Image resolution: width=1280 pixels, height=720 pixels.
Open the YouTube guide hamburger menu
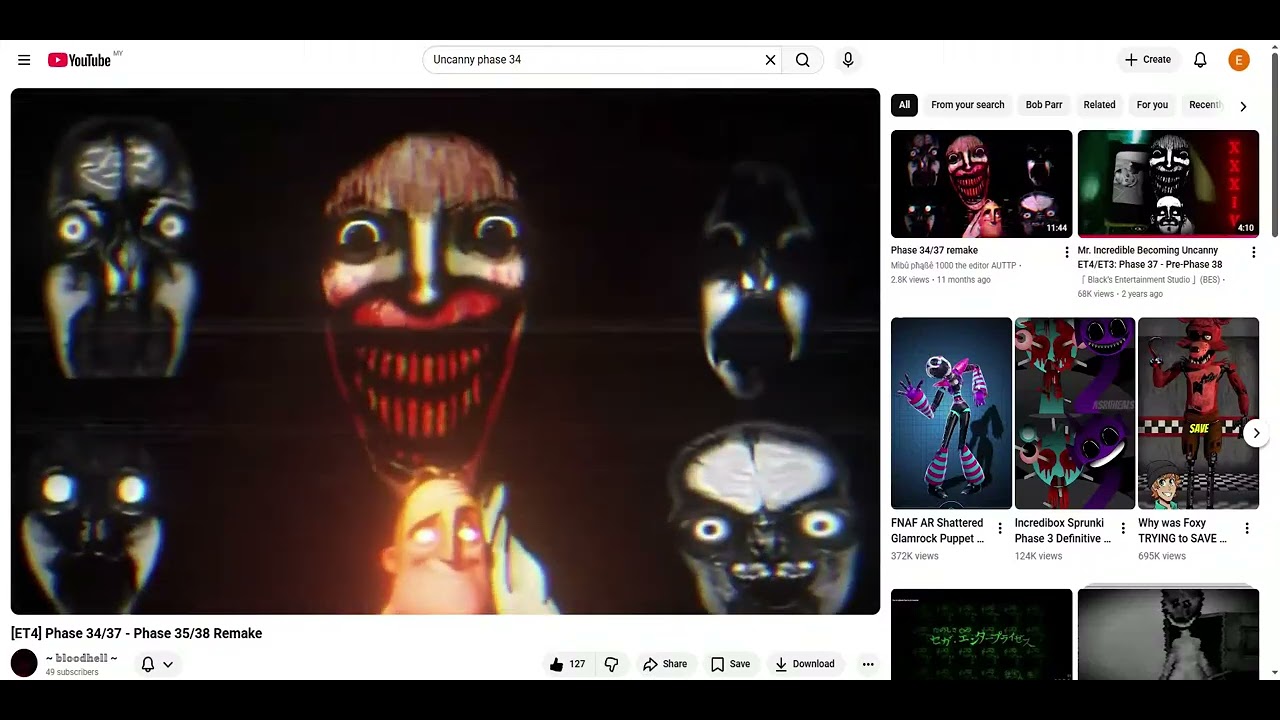point(24,60)
